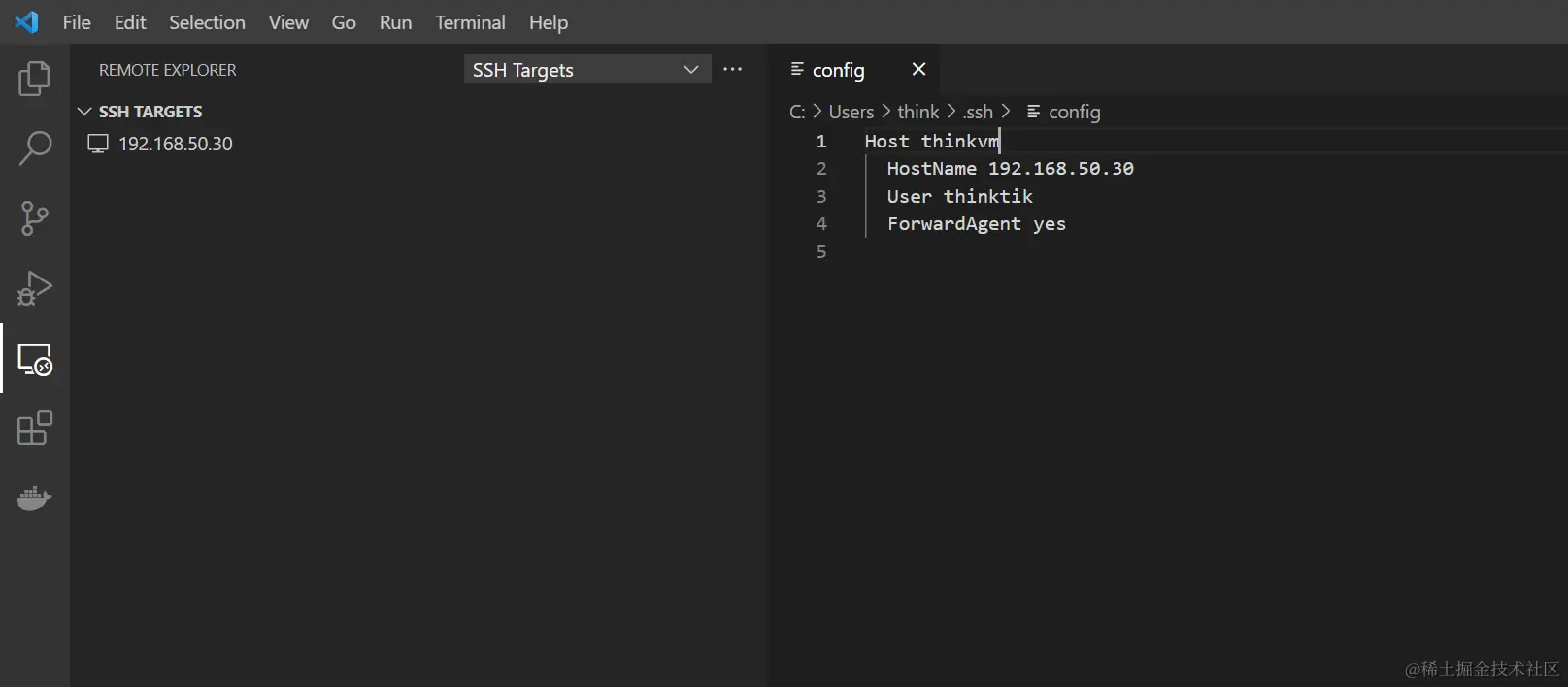Close the config editor tab
1568x687 pixels.
(x=919, y=69)
